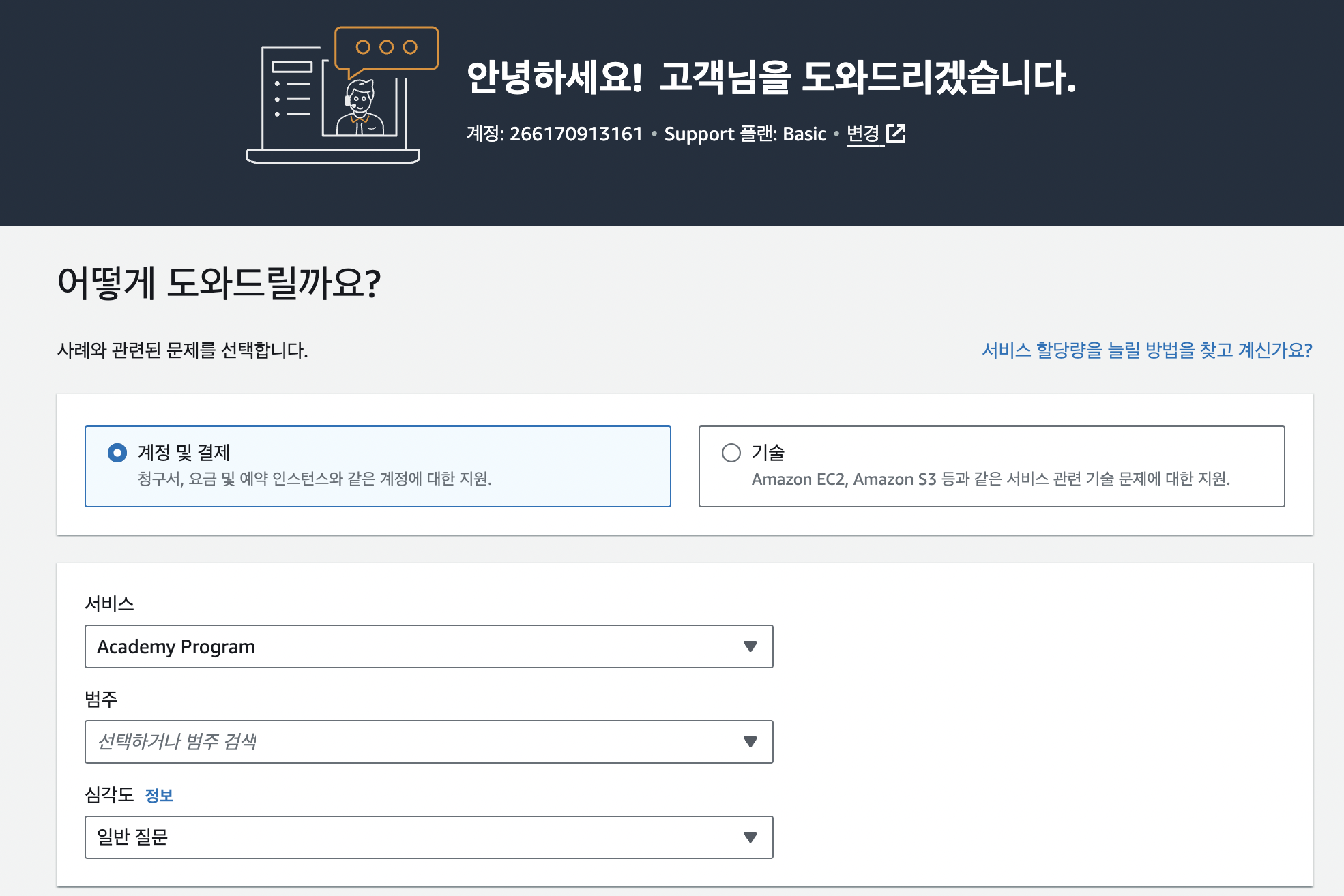Click the arrow in the 서비스 field
The image size is (1344, 896).
[x=750, y=646]
